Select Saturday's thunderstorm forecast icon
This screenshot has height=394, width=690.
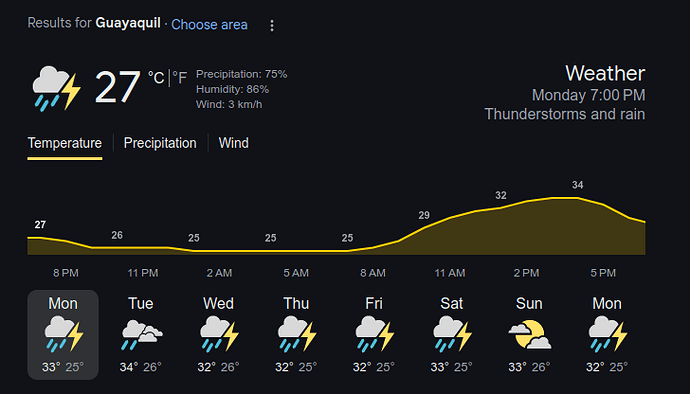click(452, 334)
